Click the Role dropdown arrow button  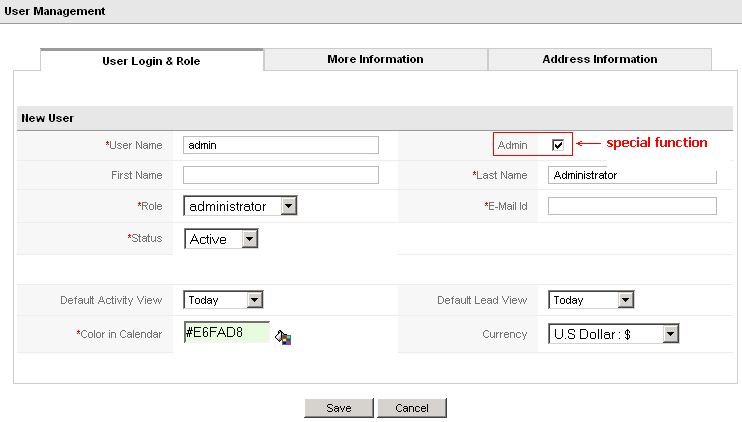pyautogui.click(x=289, y=206)
